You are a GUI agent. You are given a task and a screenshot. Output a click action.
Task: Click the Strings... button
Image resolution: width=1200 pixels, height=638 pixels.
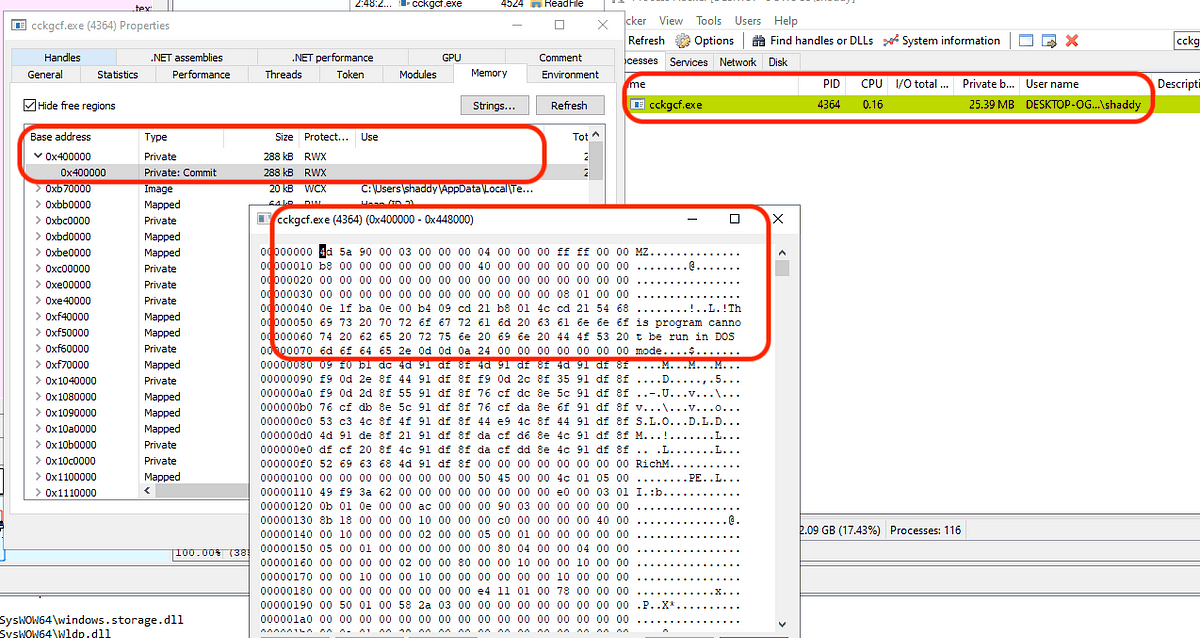click(494, 105)
